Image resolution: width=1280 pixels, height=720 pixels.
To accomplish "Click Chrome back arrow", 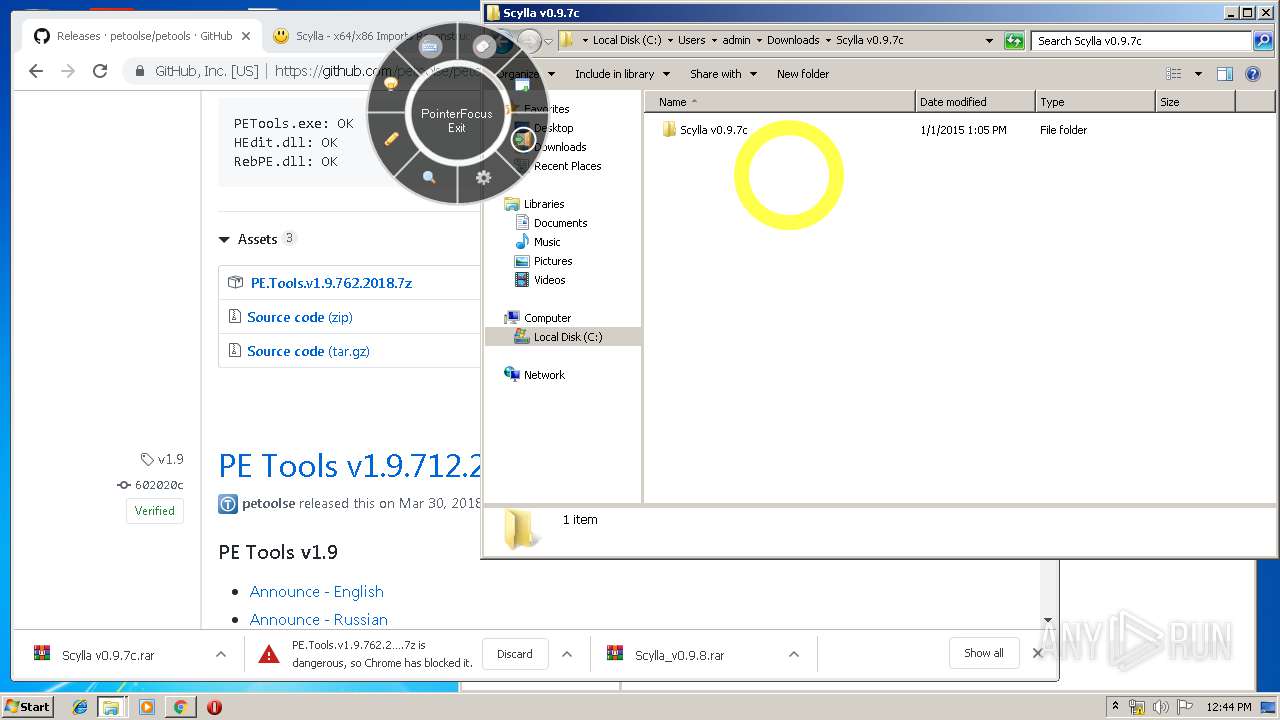I will point(36,71).
